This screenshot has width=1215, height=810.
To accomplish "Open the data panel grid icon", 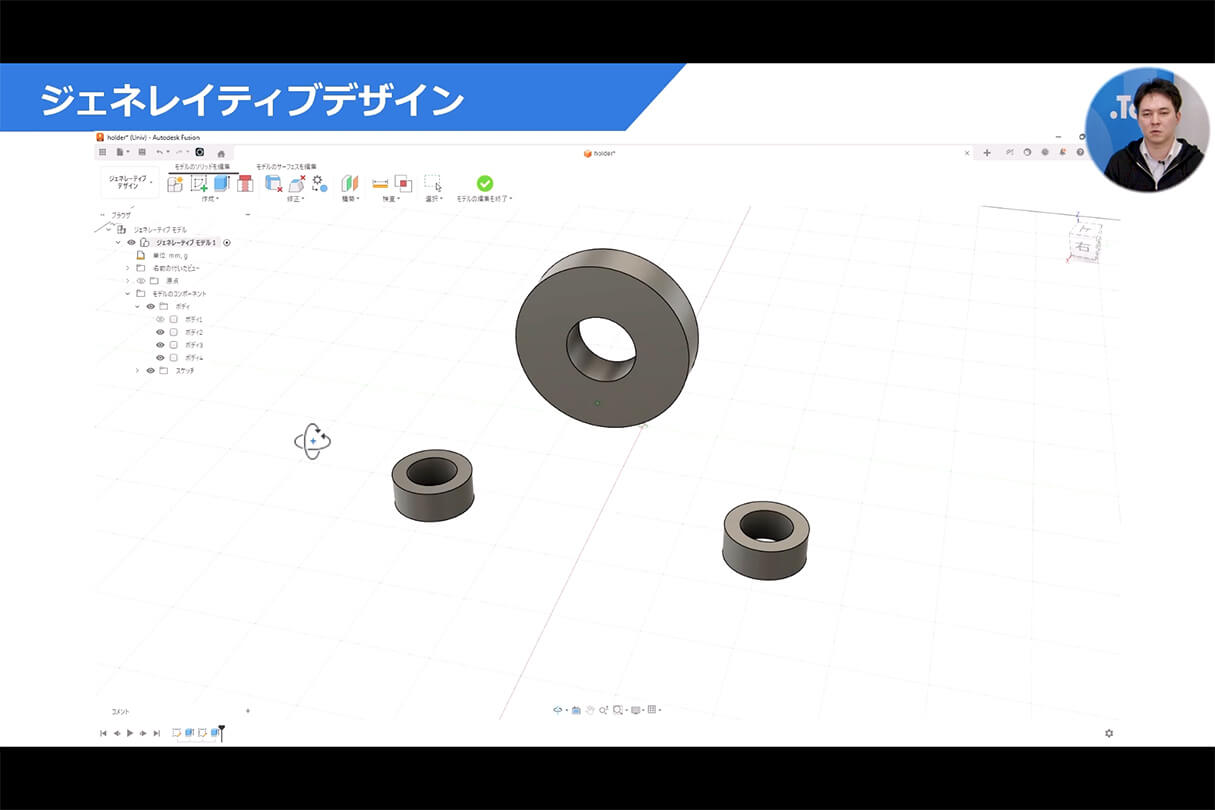I will (102, 152).
